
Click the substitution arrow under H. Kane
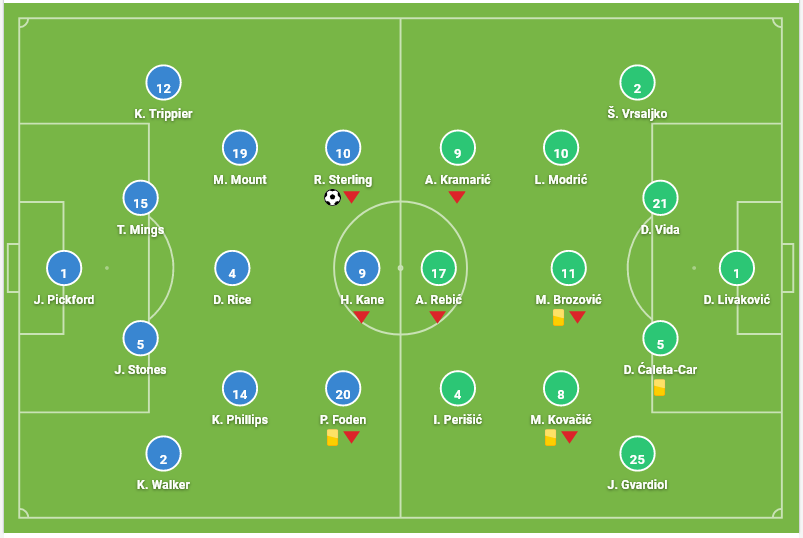click(x=362, y=317)
